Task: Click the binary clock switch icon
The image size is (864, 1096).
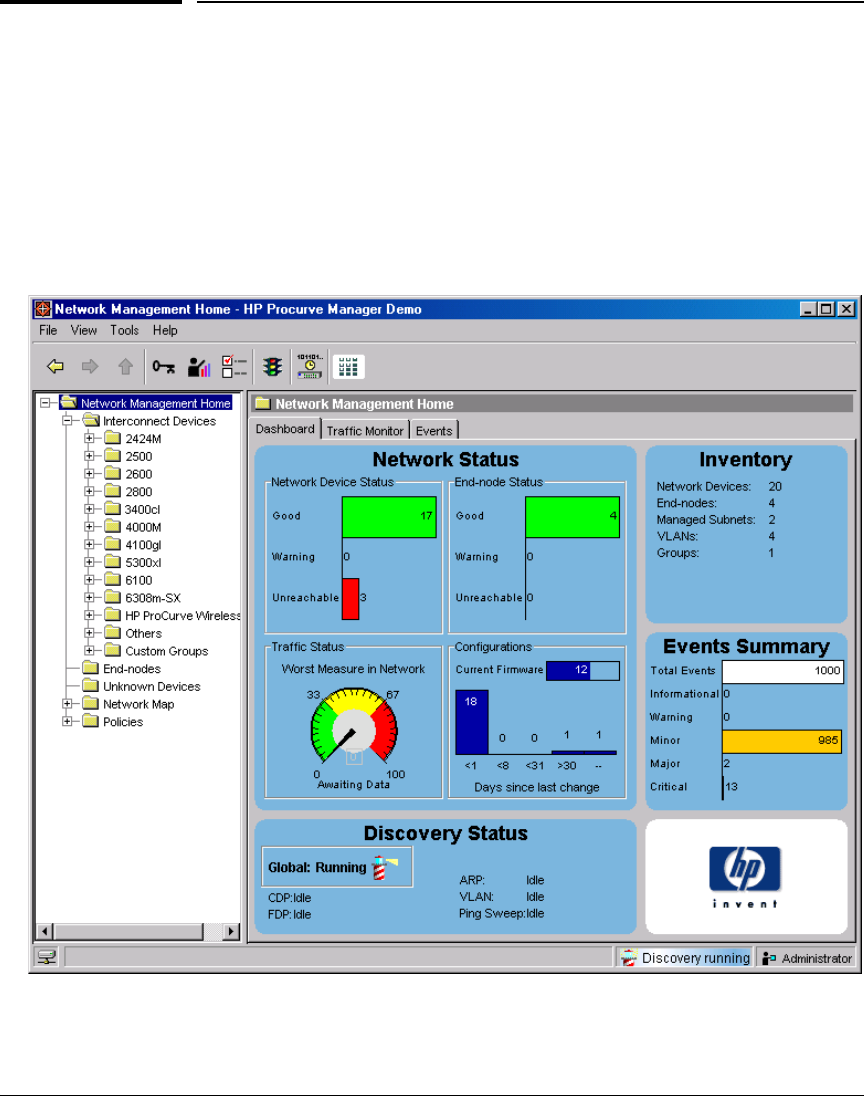Action: coord(310,366)
